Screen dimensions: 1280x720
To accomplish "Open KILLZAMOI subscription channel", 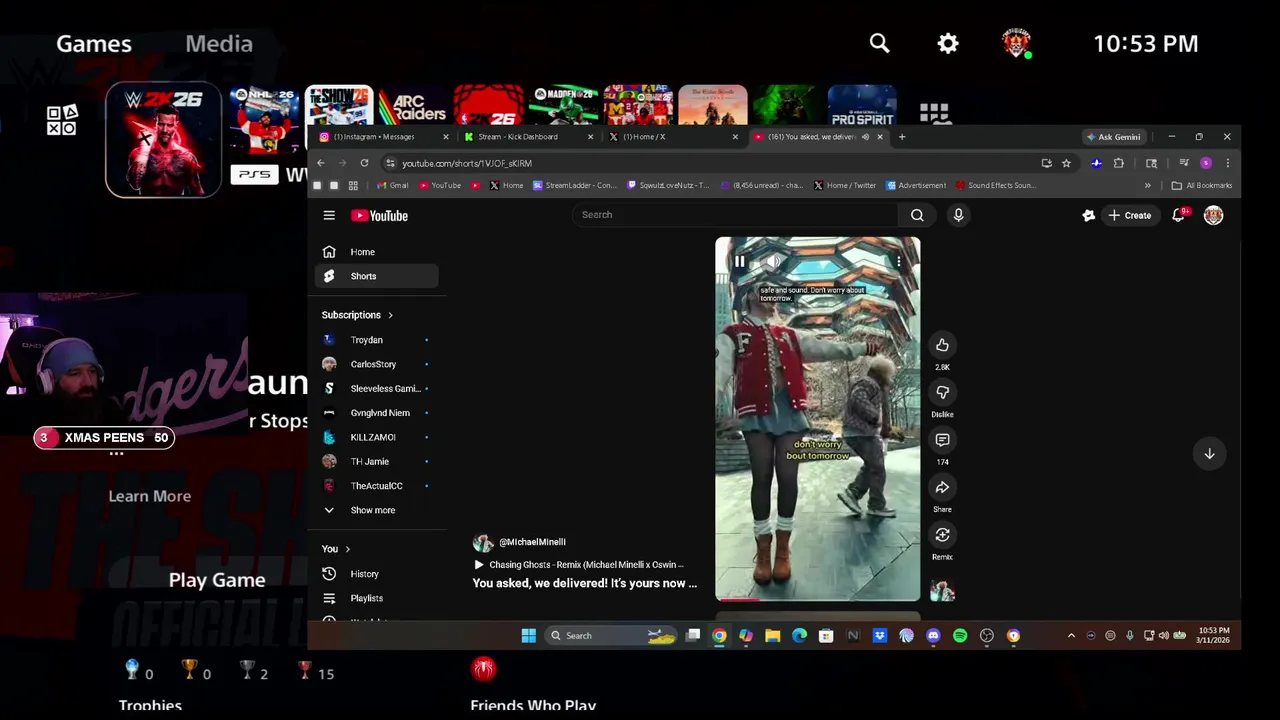I will [x=376, y=437].
